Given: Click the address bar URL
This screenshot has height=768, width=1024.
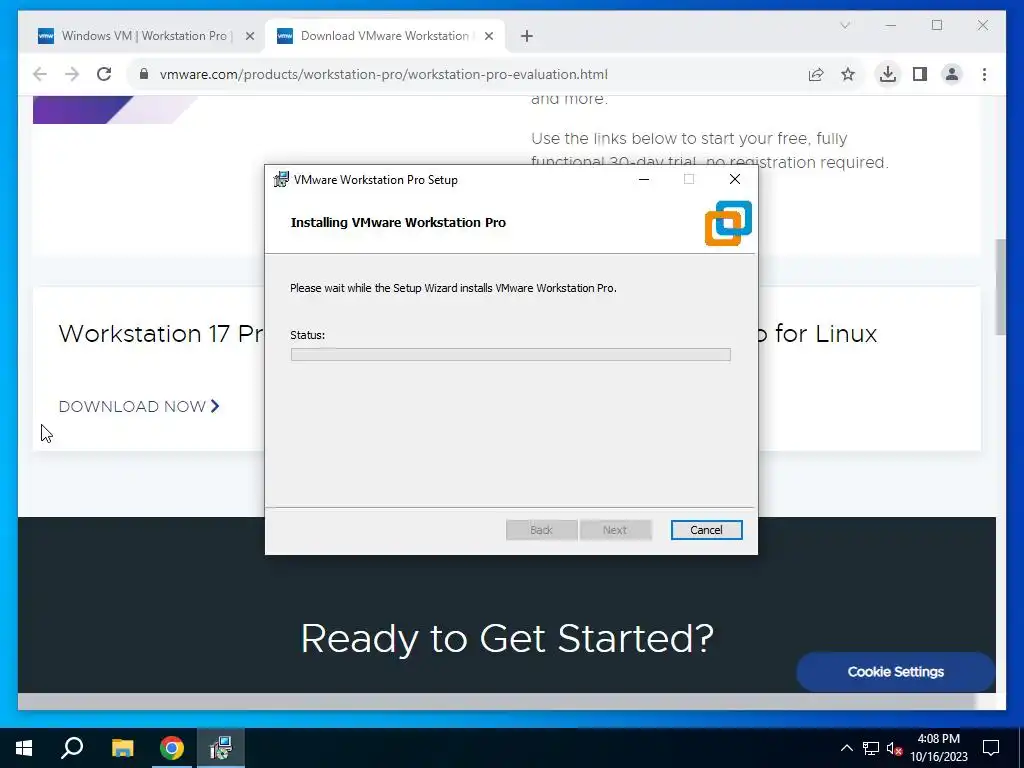Looking at the screenshot, I should 383,74.
